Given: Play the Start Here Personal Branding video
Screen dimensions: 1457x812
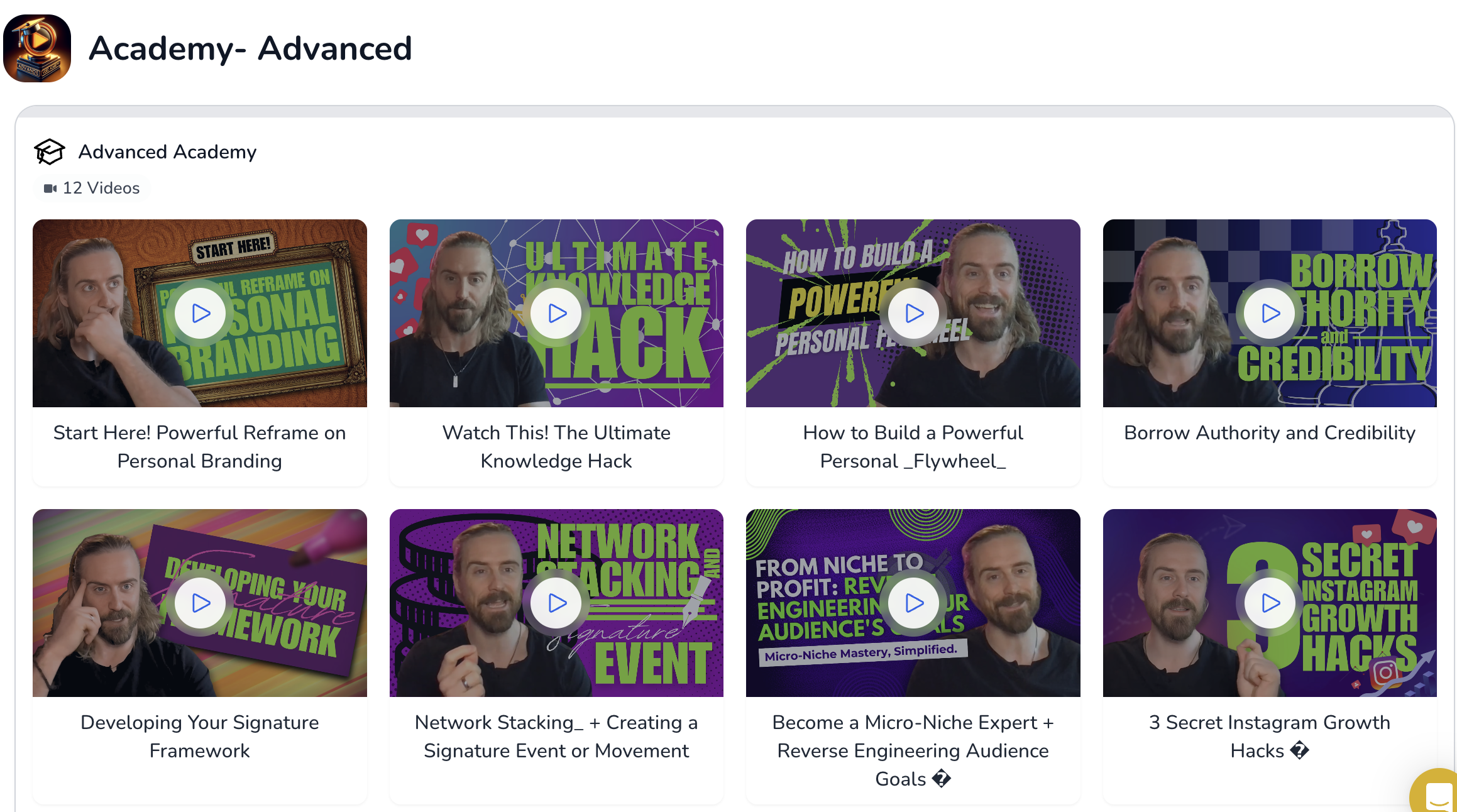Looking at the screenshot, I should (201, 313).
